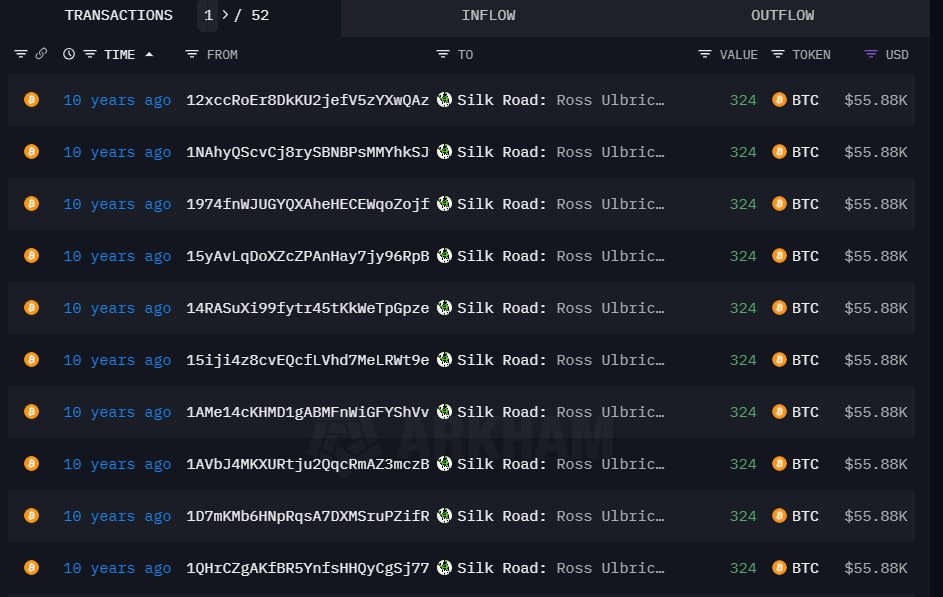This screenshot has height=597, width=943.
Task: Open address 12xccRoEr8DkKU2jefV5zYXwQAz
Action: coord(307,100)
